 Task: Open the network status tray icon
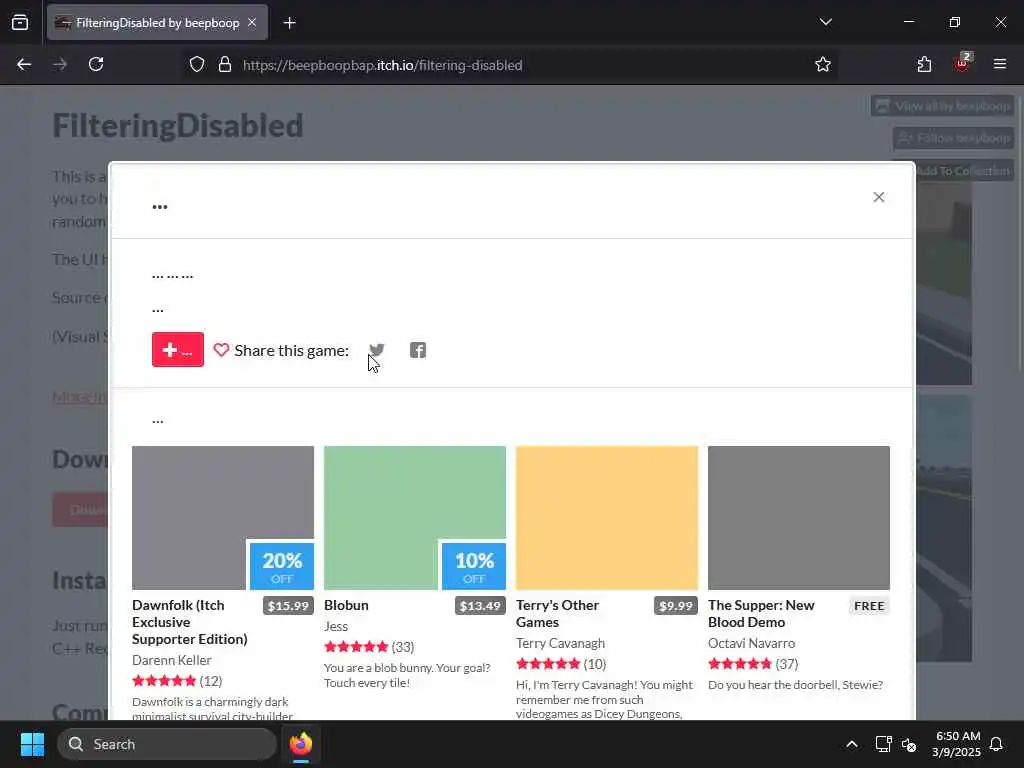coord(883,744)
